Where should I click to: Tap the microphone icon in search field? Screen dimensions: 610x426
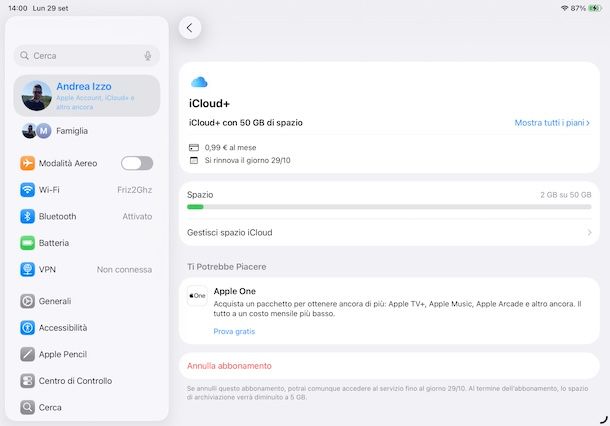(148, 56)
